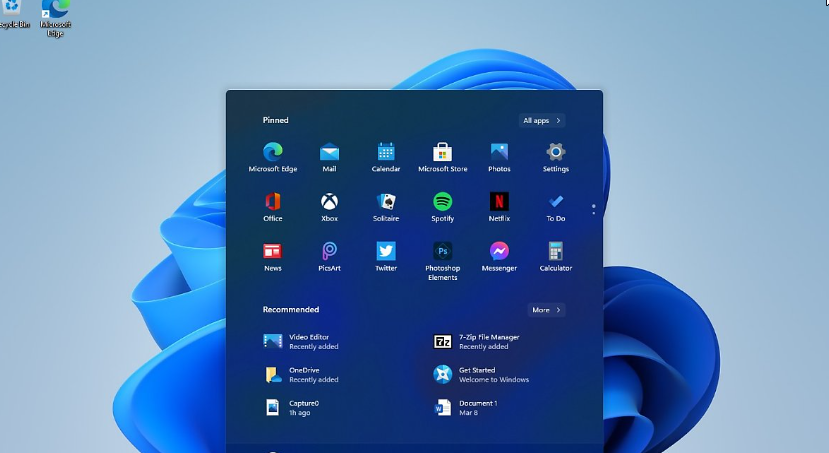Start the Solitaire game
This screenshot has width=829, height=453.
point(386,207)
